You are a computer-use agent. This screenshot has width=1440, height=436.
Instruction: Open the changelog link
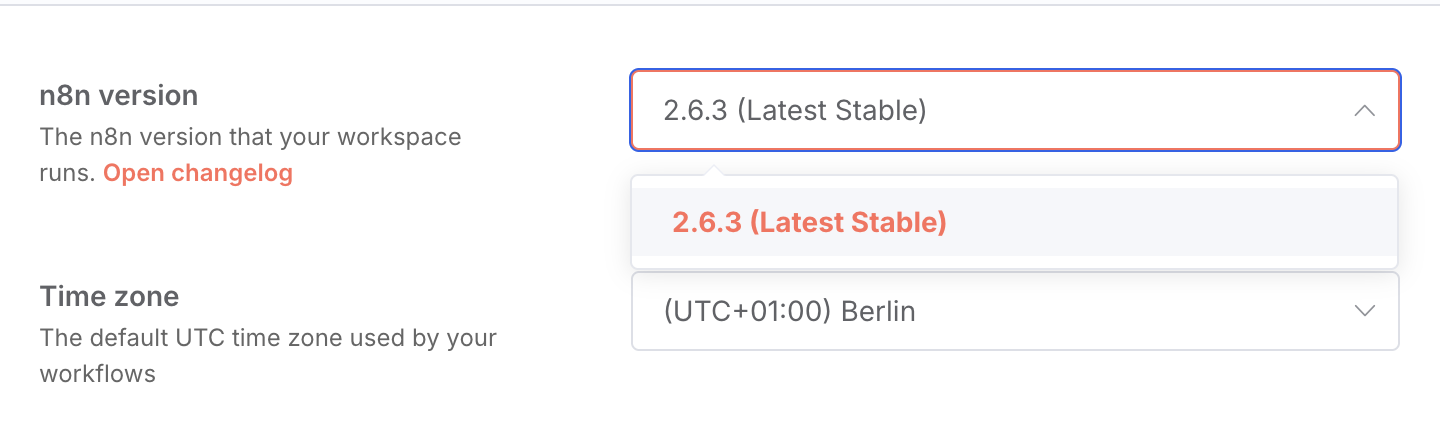pyautogui.click(x=198, y=173)
